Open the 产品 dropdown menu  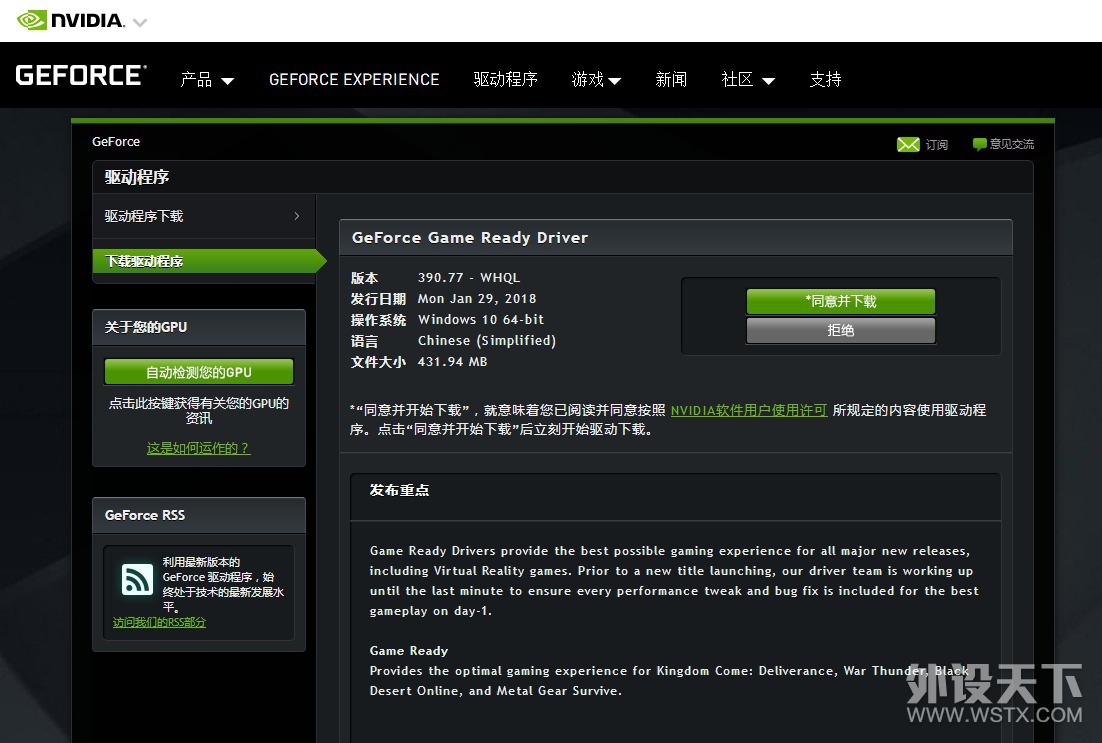tap(207, 79)
